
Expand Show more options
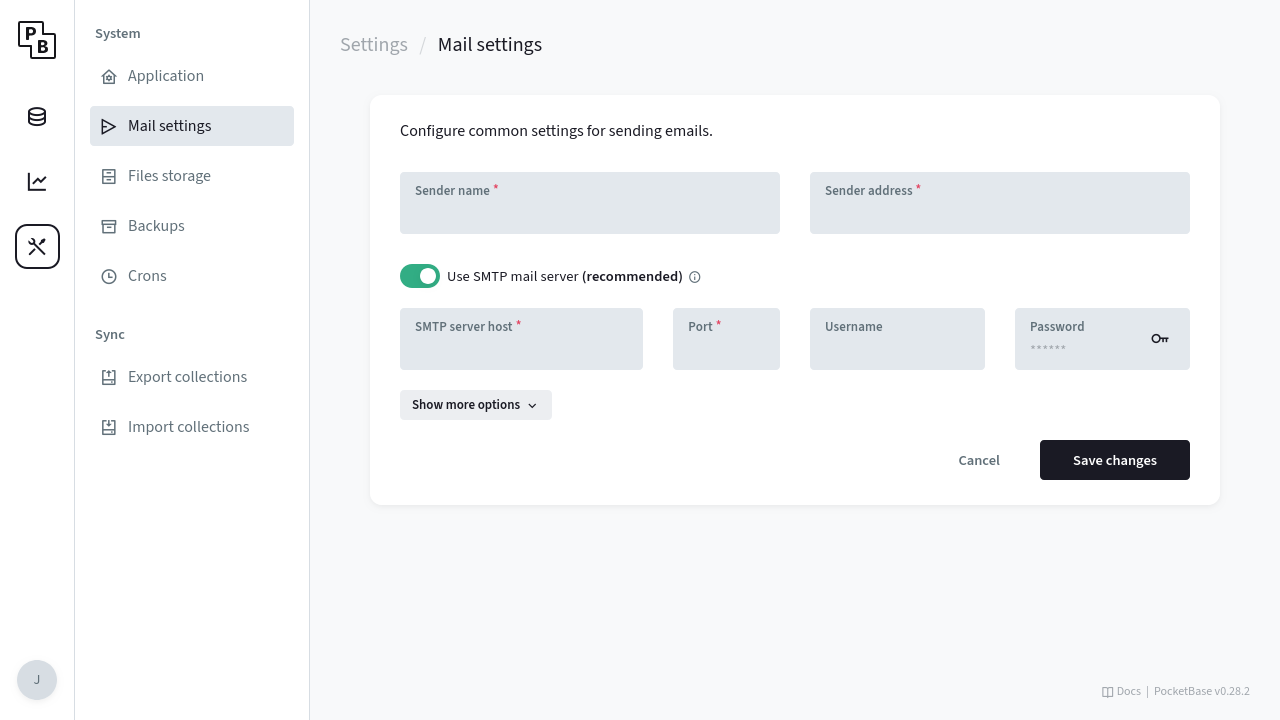pyautogui.click(x=475, y=405)
